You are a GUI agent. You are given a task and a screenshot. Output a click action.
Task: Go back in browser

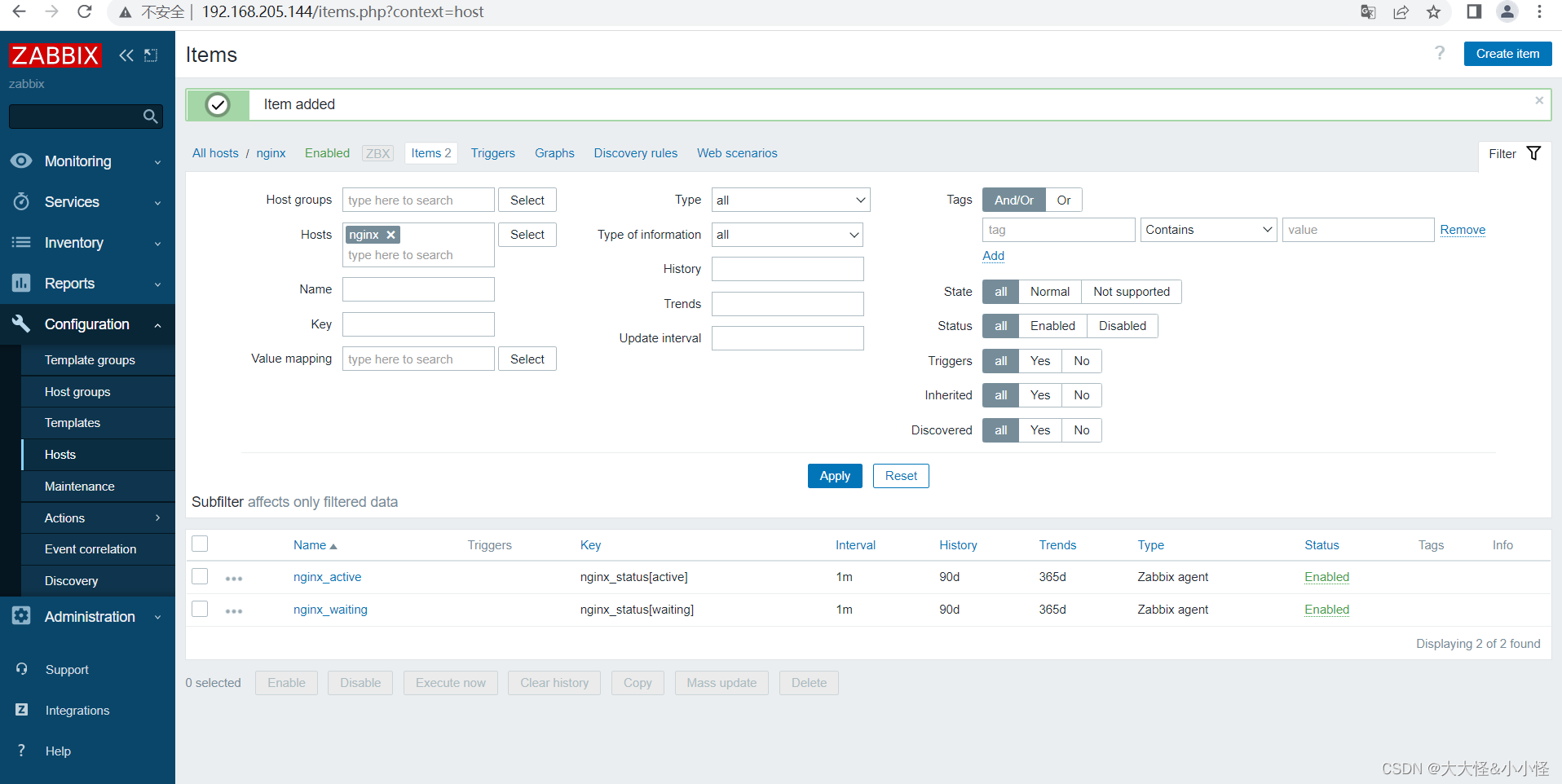click(x=20, y=11)
